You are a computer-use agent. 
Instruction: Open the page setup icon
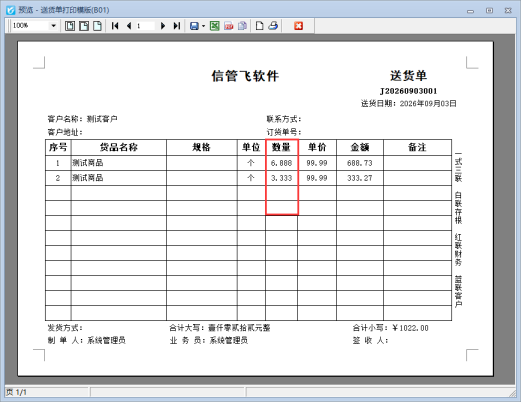coord(259,26)
